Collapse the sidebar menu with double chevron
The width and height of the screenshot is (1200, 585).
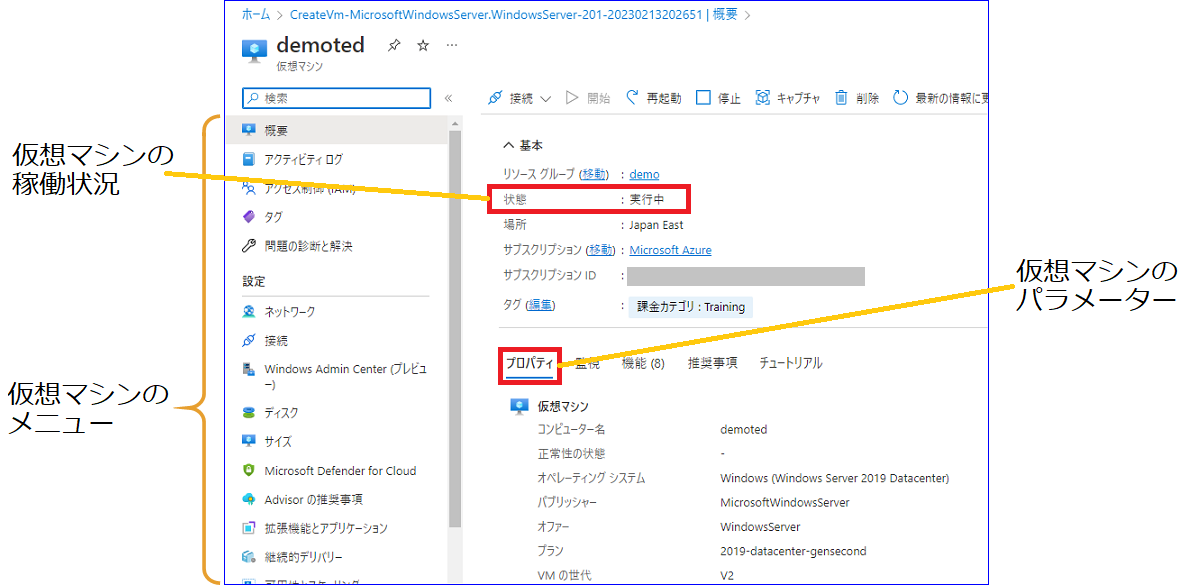point(448,98)
